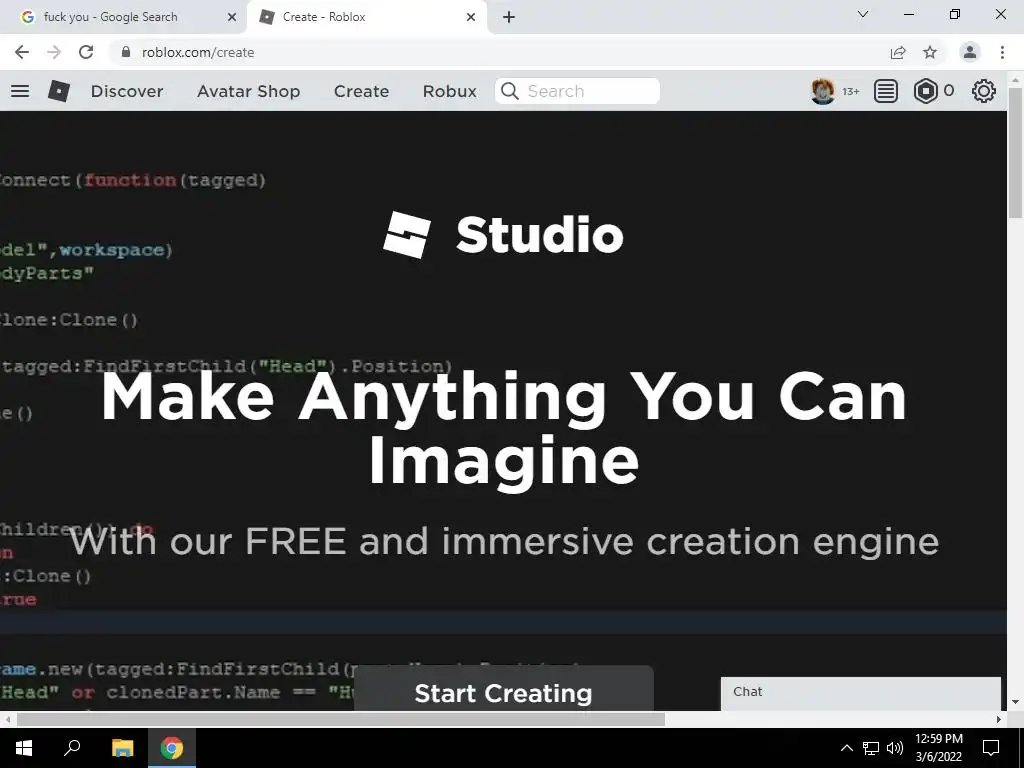
Task: Reload the current page
Action: pos(86,52)
